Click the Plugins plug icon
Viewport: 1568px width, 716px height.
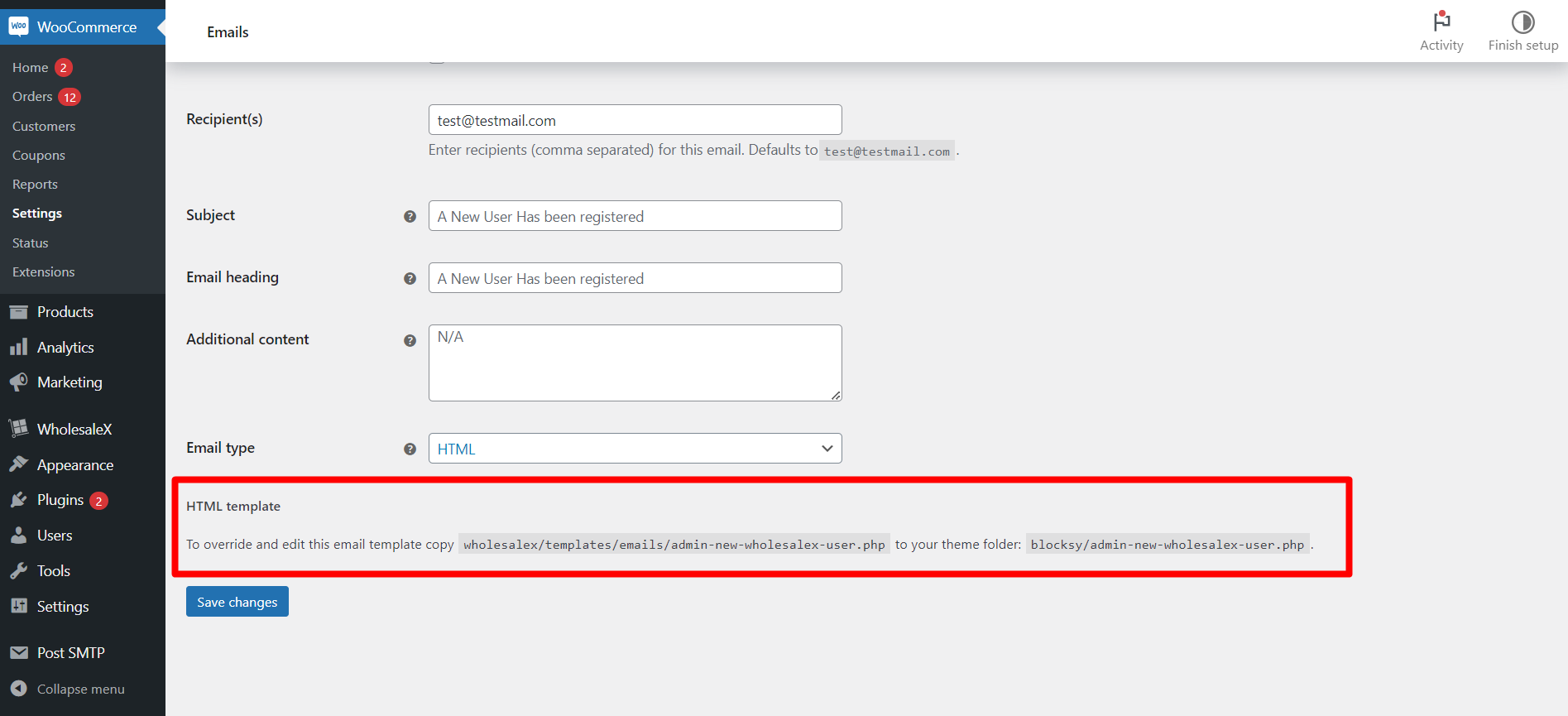[x=18, y=500]
